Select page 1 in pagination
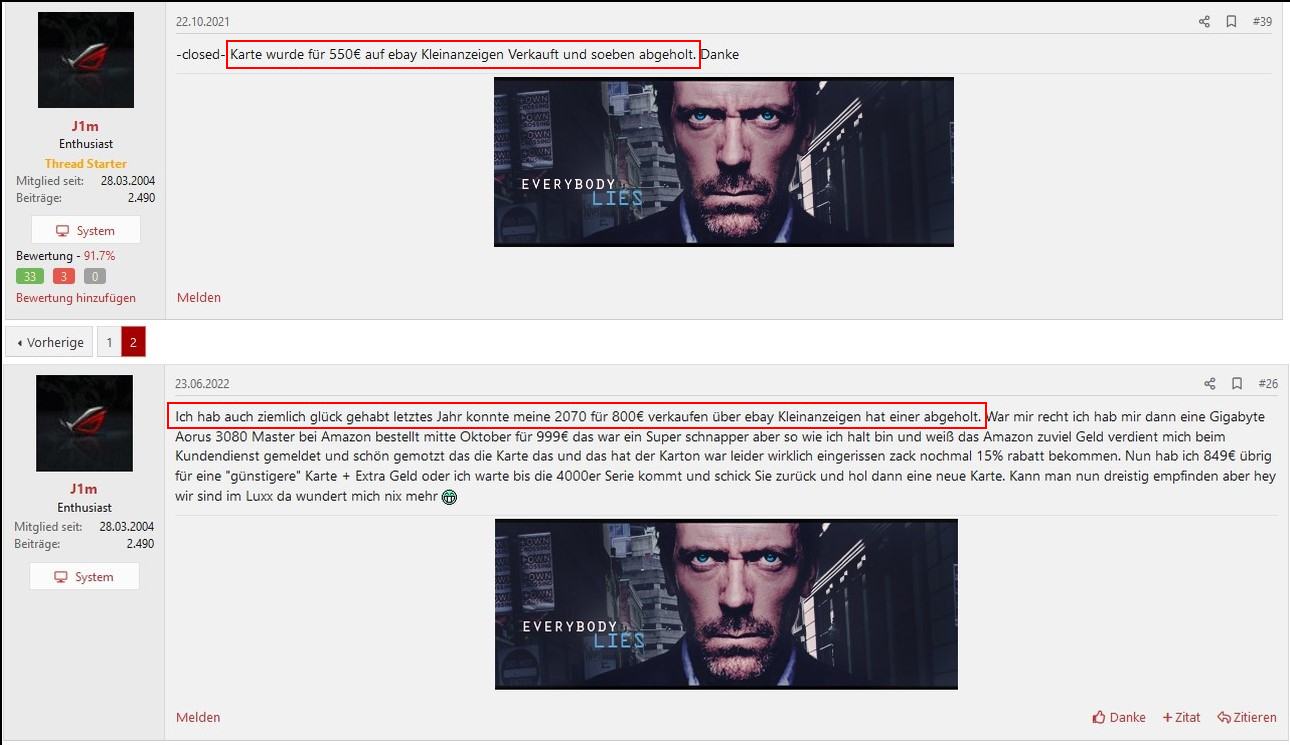This screenshot has width=1290, height=745. point(110,342)
